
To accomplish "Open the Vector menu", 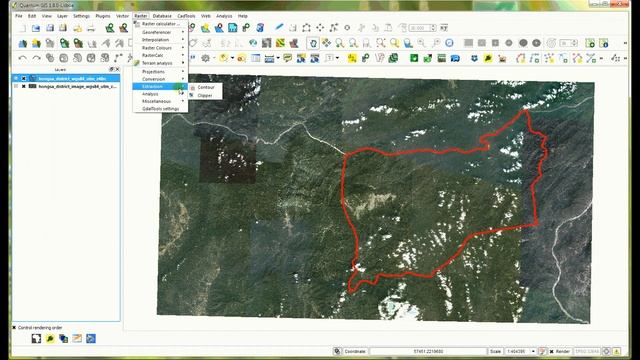I will pos(122,16).
